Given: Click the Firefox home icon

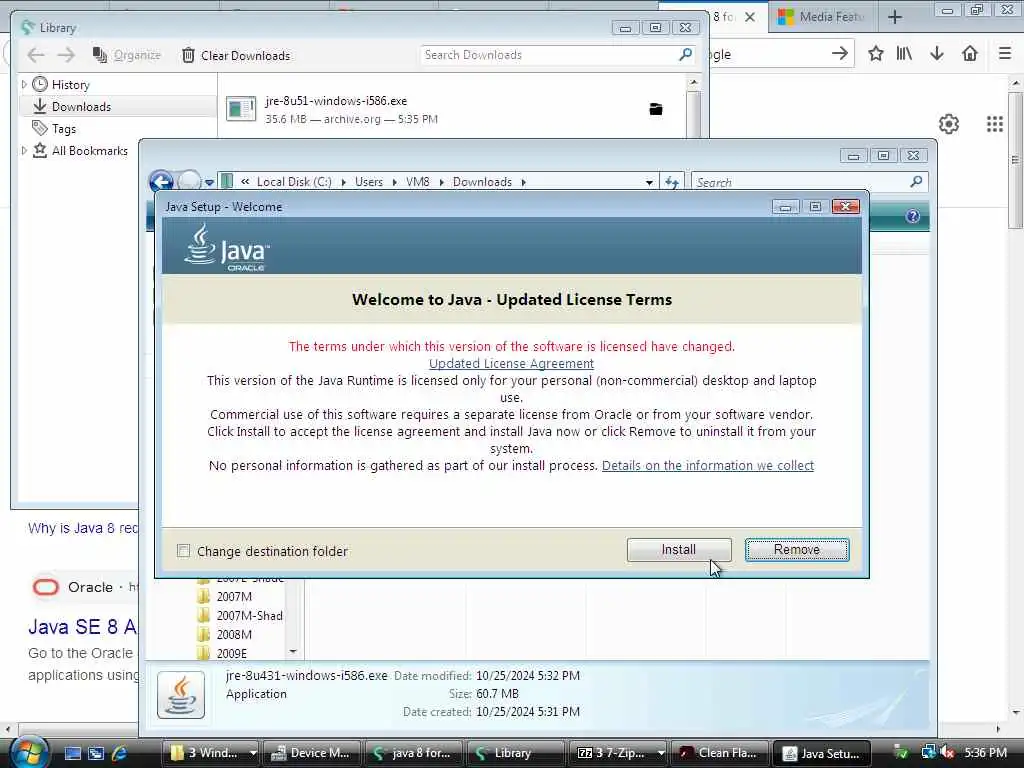Looking at the screenshot, I should [x=970, y=54].
